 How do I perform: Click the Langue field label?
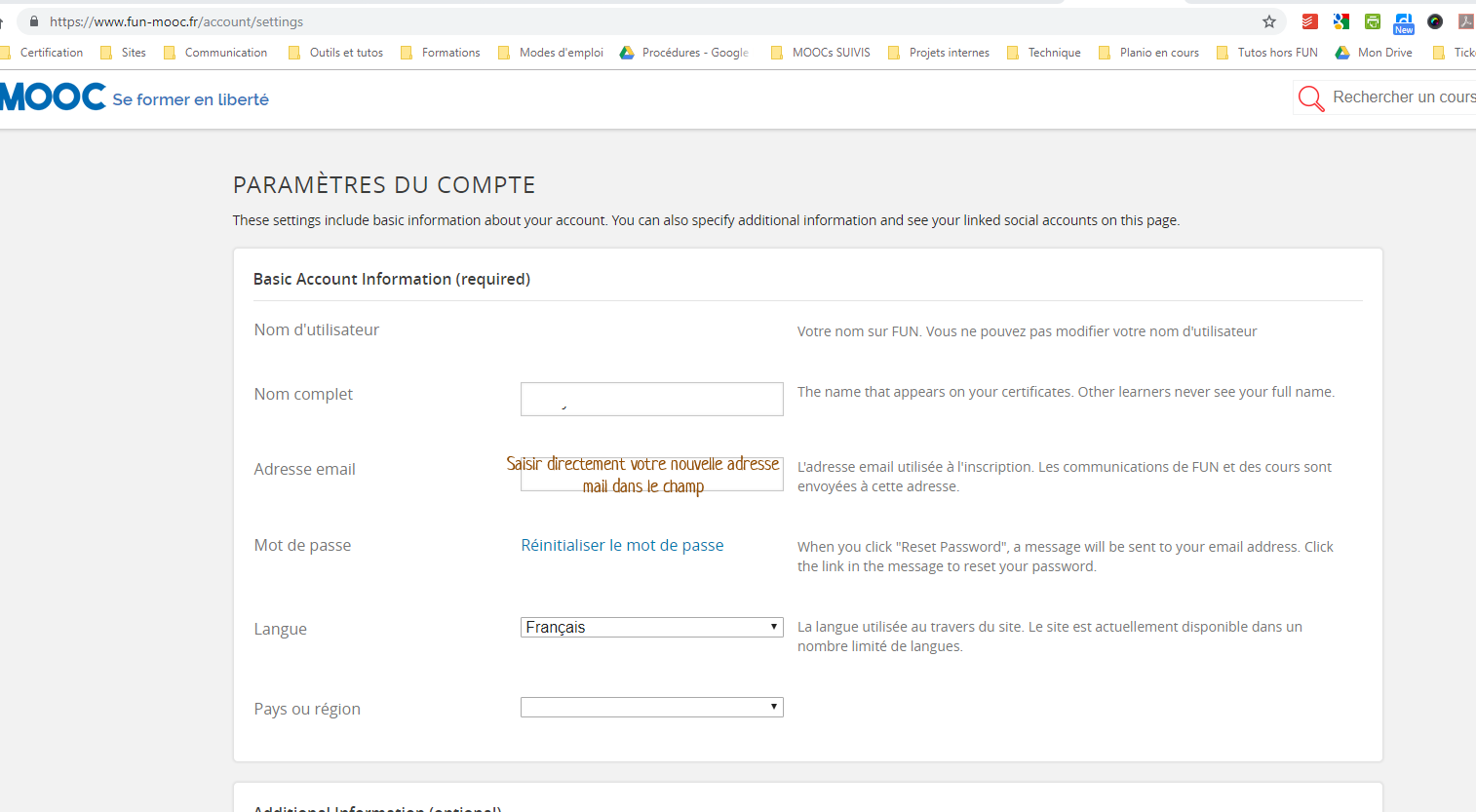coord(281,629)
